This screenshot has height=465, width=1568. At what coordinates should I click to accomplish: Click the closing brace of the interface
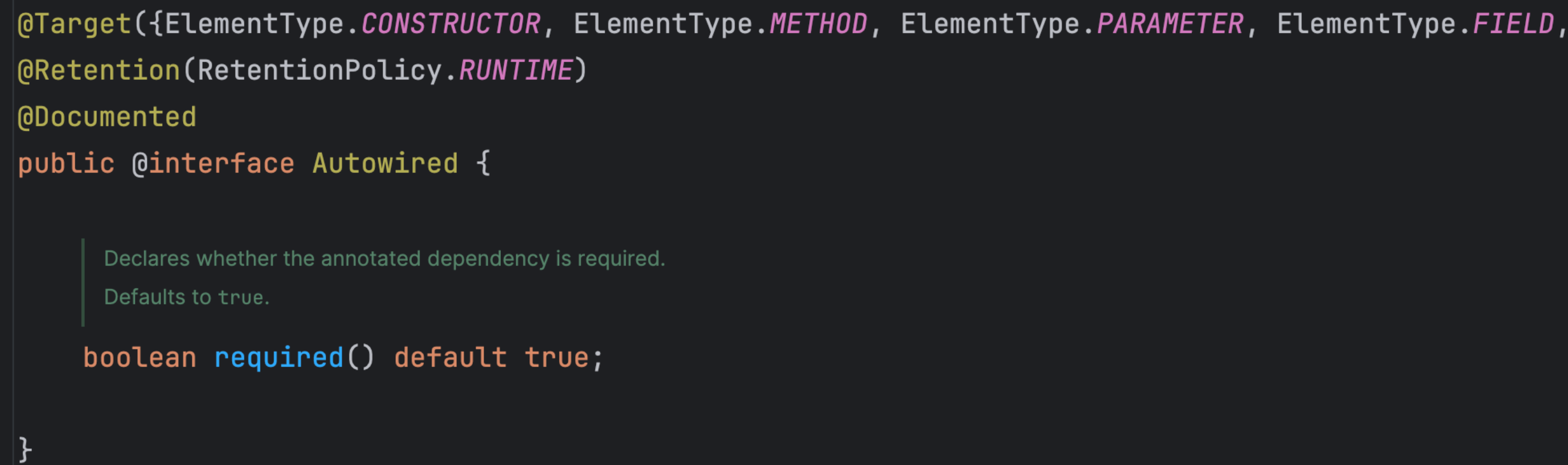tap(25, 449)
